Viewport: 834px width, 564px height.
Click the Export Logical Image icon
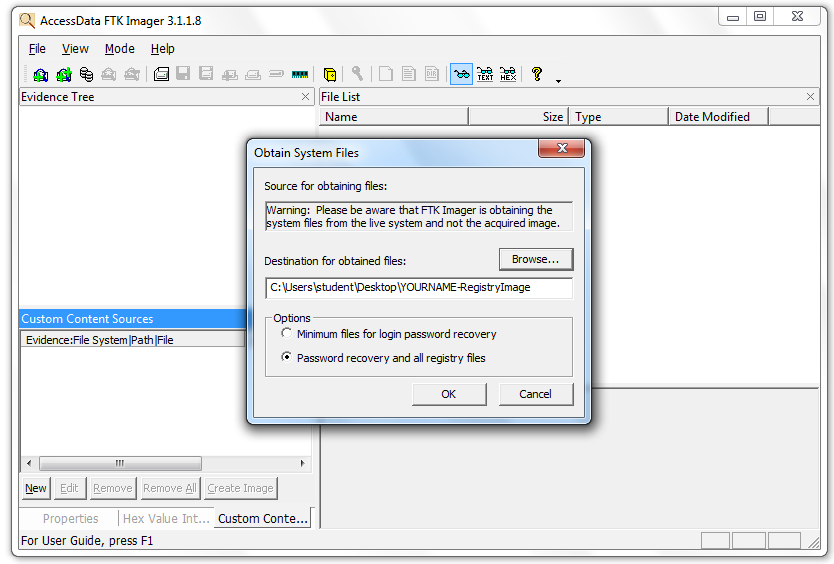click(206, 74)
